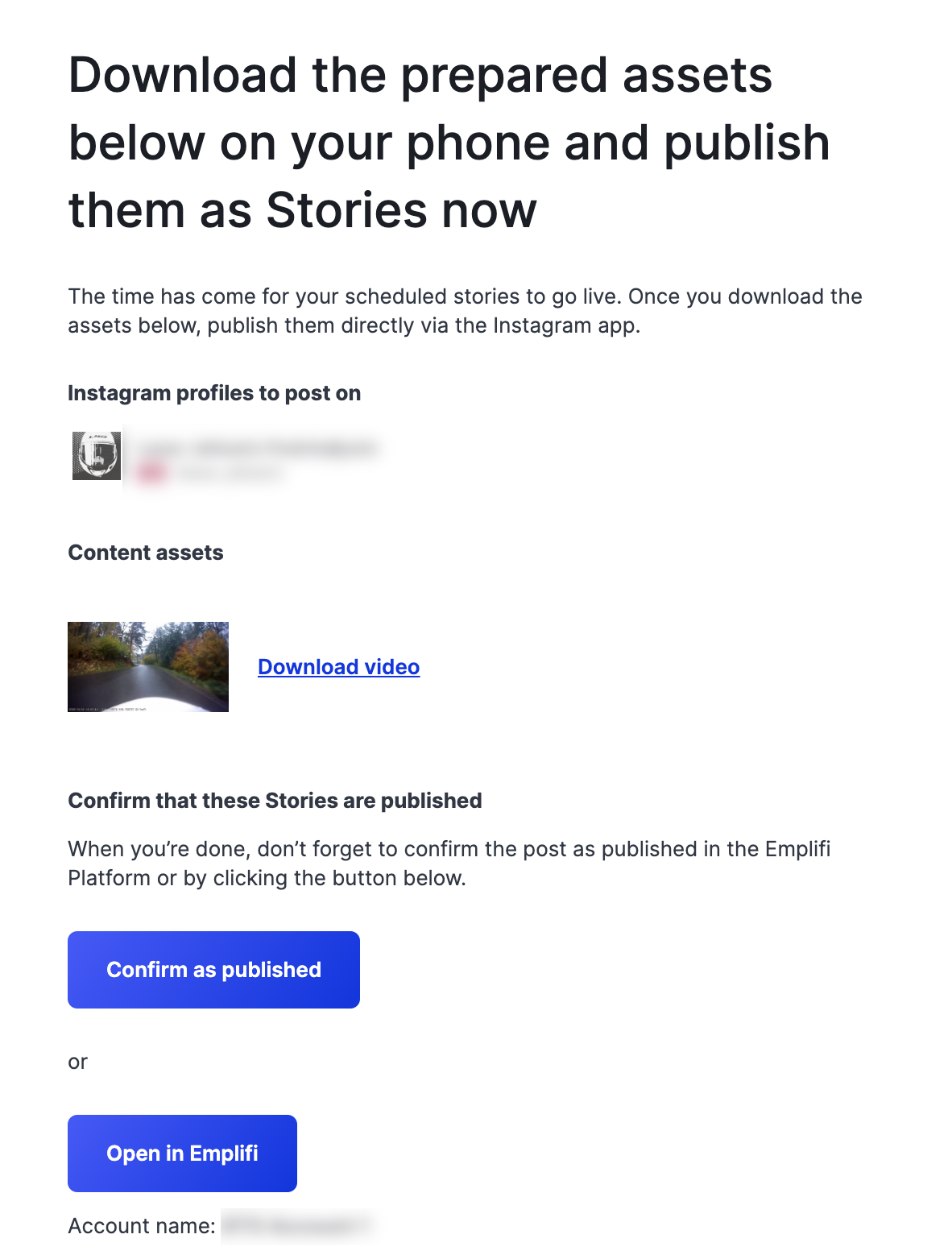The width and height of the screenshot is (952, 1255).
Task: Click 'Emplifi' in the confirmation paragraph
Action: tap(797, 849)
